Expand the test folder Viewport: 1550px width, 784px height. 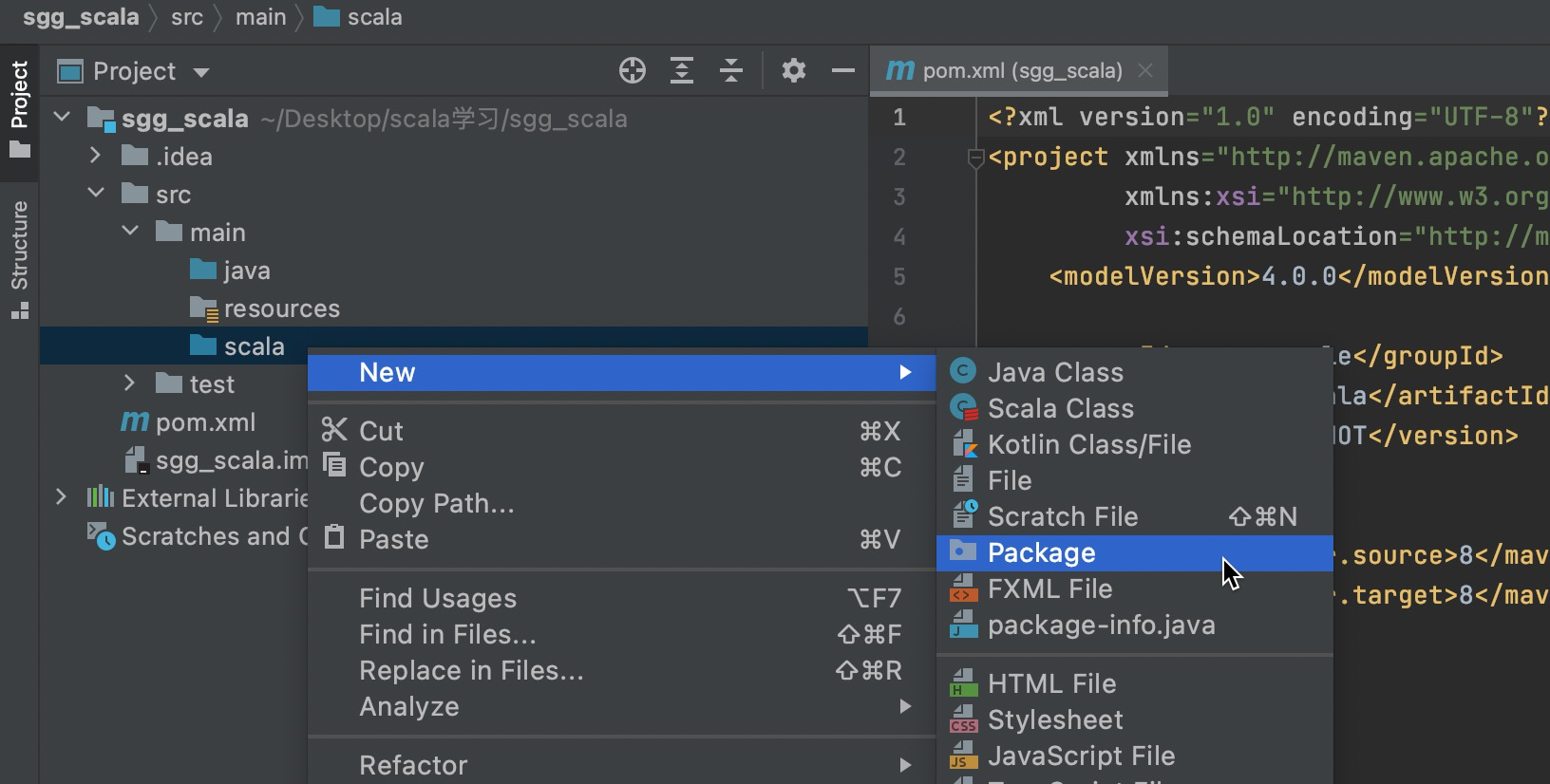click(129, 383)
